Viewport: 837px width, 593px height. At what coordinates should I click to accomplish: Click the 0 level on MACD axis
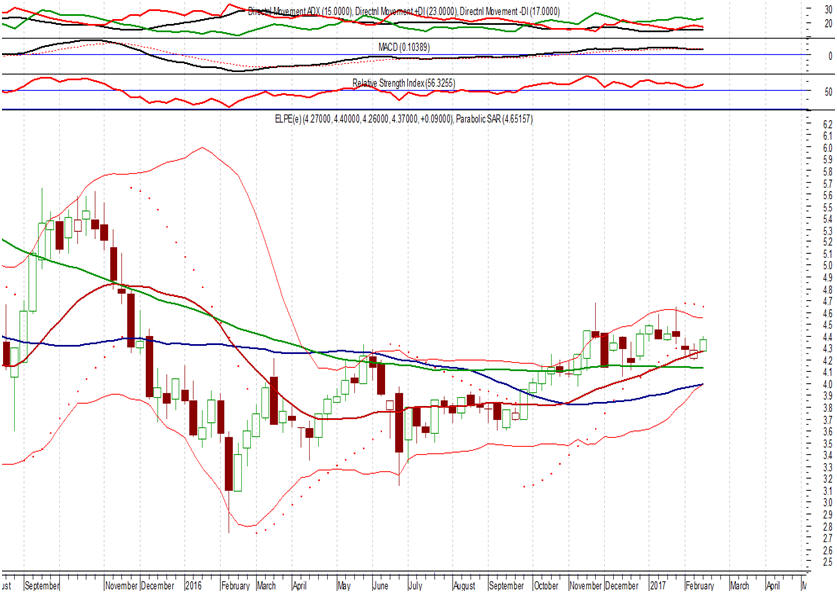(830, 56)
